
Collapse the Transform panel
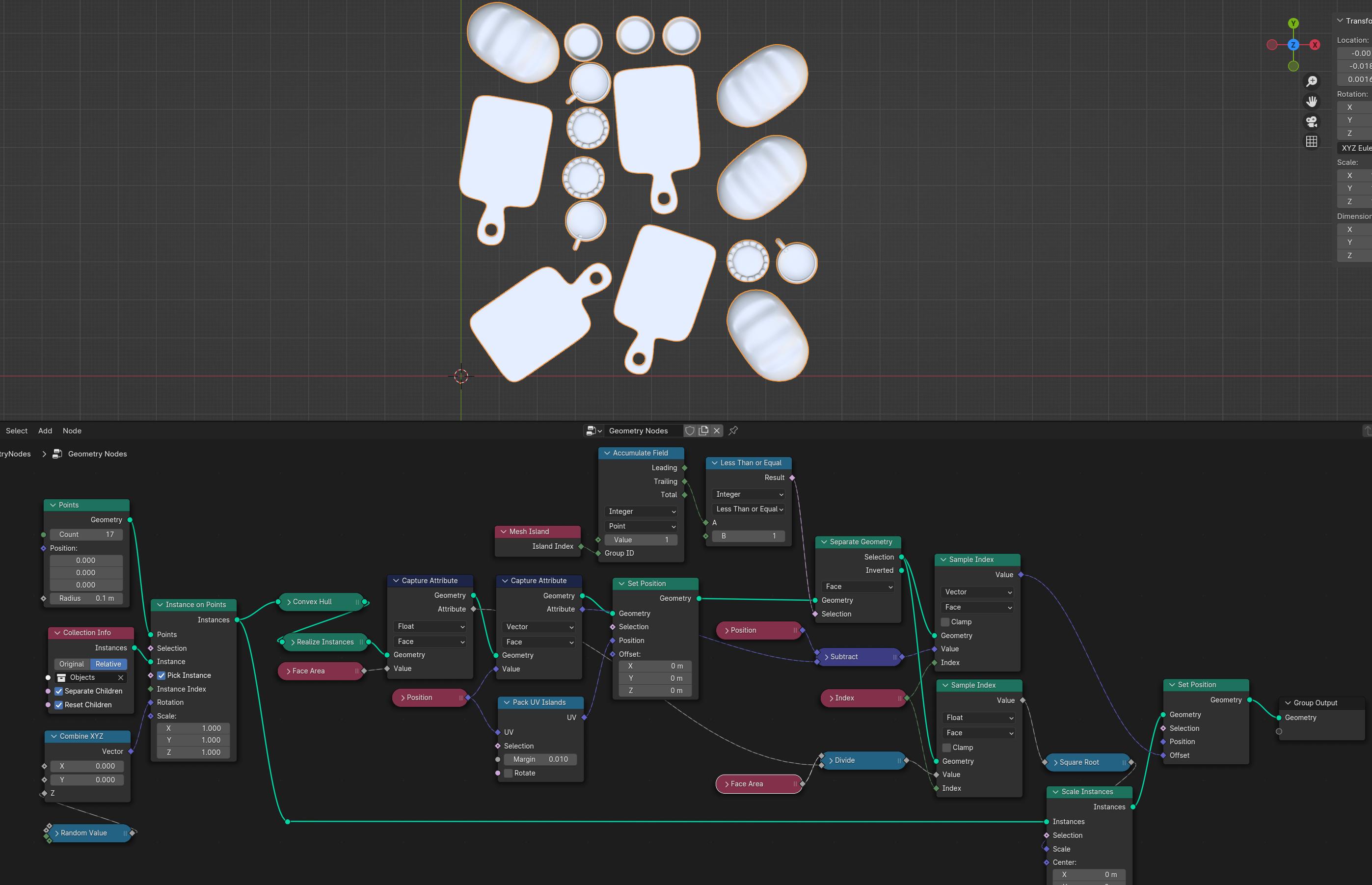coord(1341,21)
